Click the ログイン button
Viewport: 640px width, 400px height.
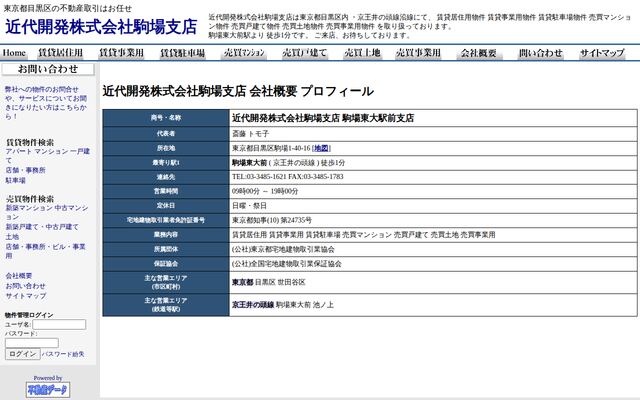(x=22, y=354)
